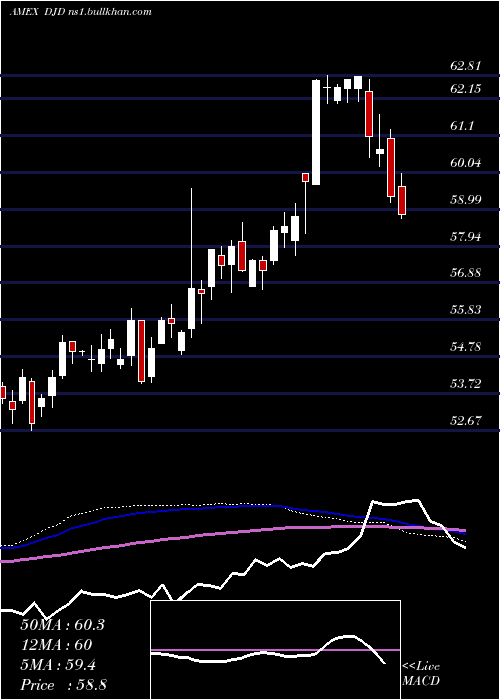The height and width of the screenshot is (700, 500).
Task: Click the 50MA : 60.3 readout
Action: pyautogui.click(x=62, y=625)
